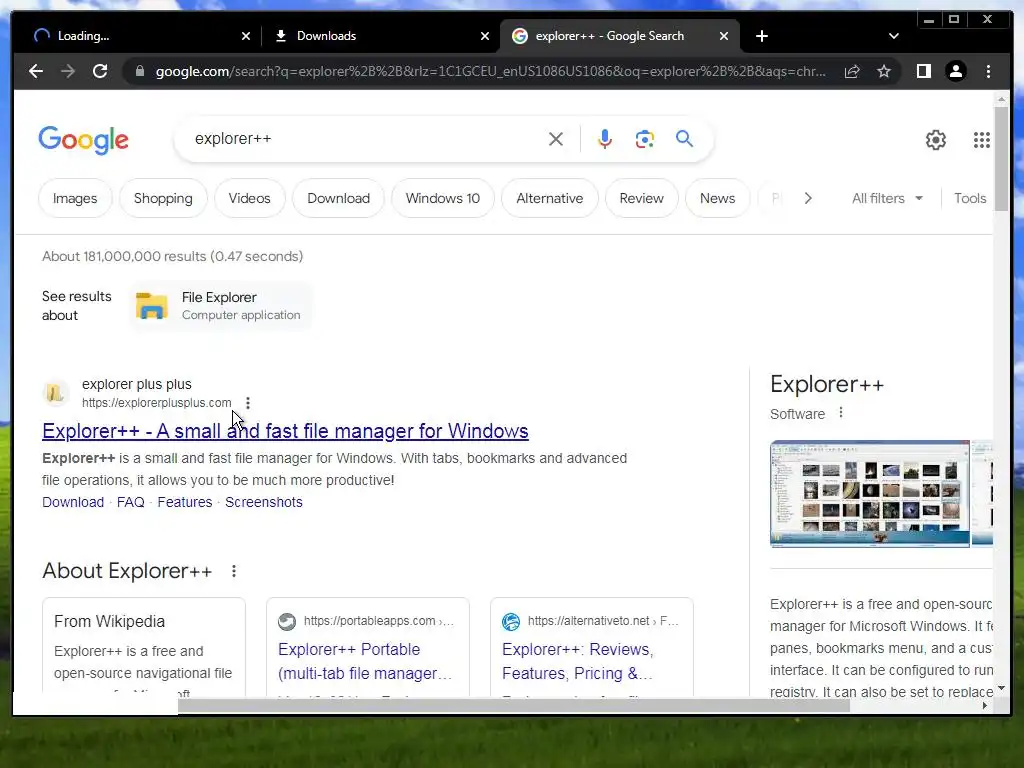Open the Features sitelink
Image resolution: width=1024 pixels, height=768 pixels.
pos(185,502)
